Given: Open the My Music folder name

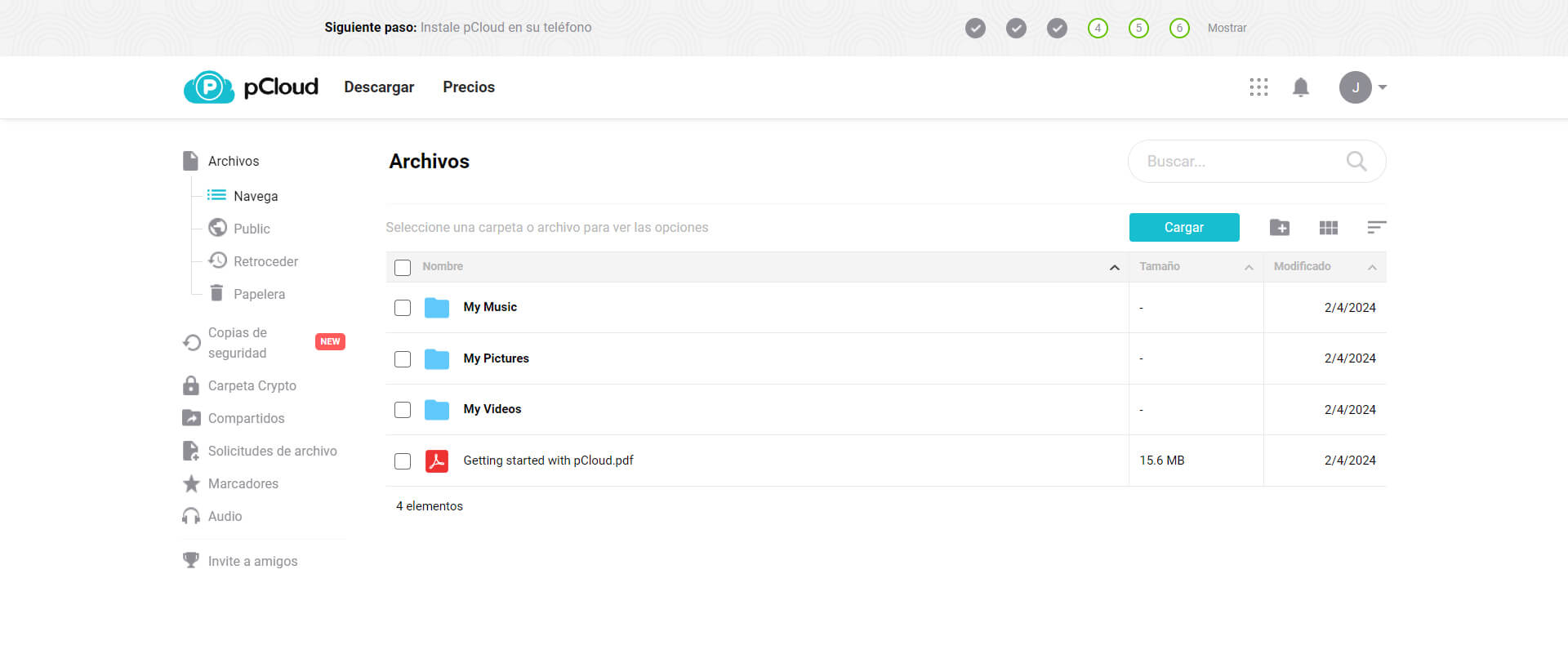Looking at the screenshot, I should pos(490,307).
